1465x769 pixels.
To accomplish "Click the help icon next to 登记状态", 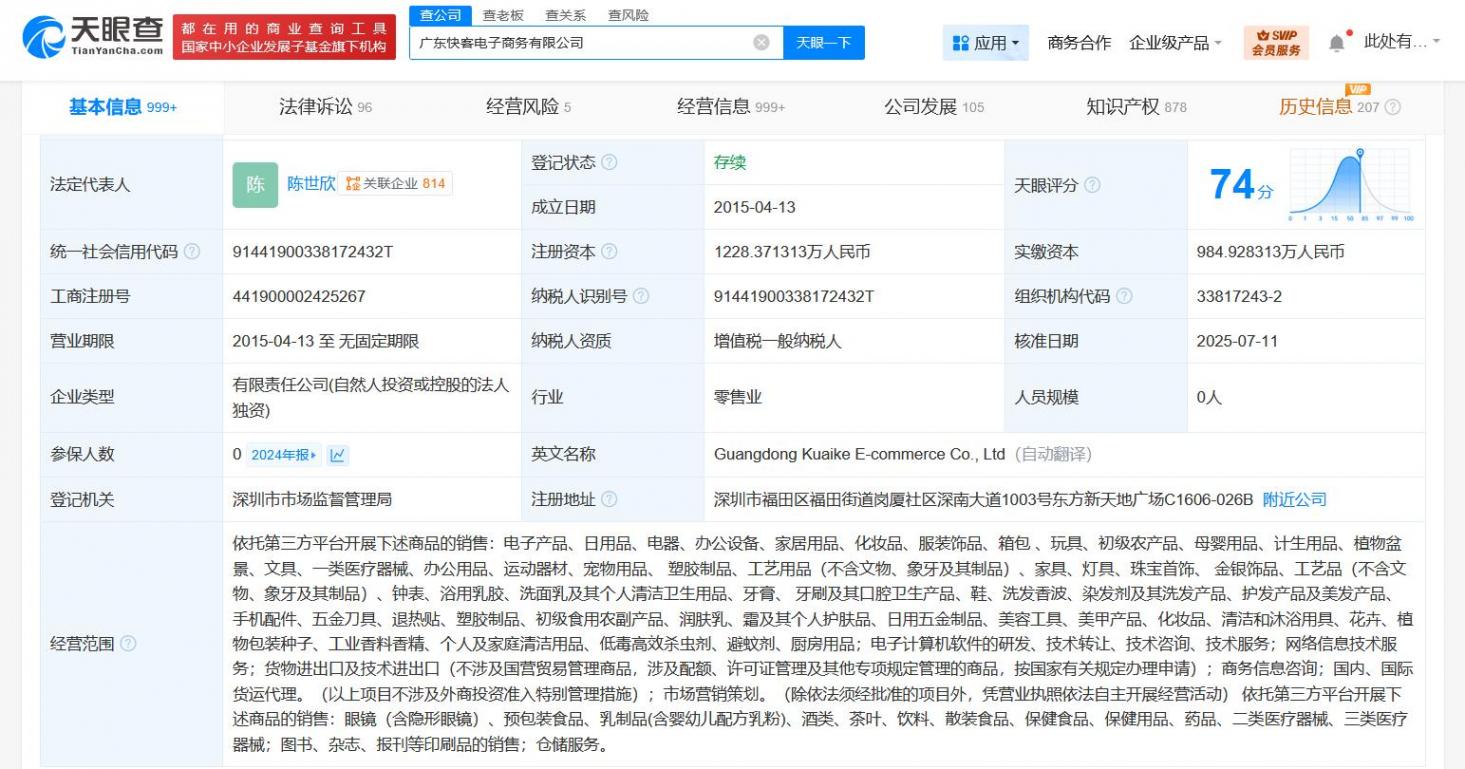I will tap(609, 163).
